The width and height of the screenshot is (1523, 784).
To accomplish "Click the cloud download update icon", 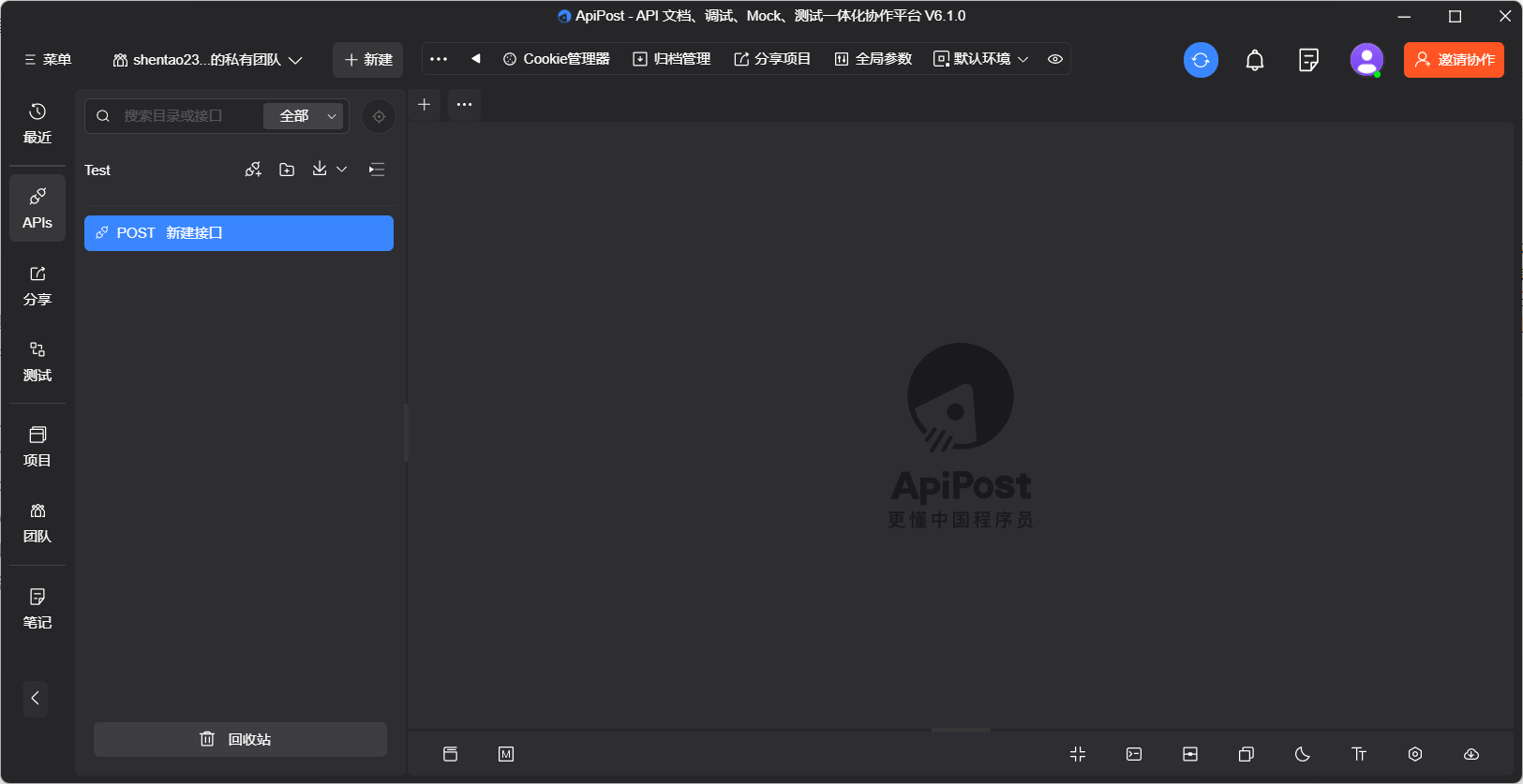I will click(1471, 754).
